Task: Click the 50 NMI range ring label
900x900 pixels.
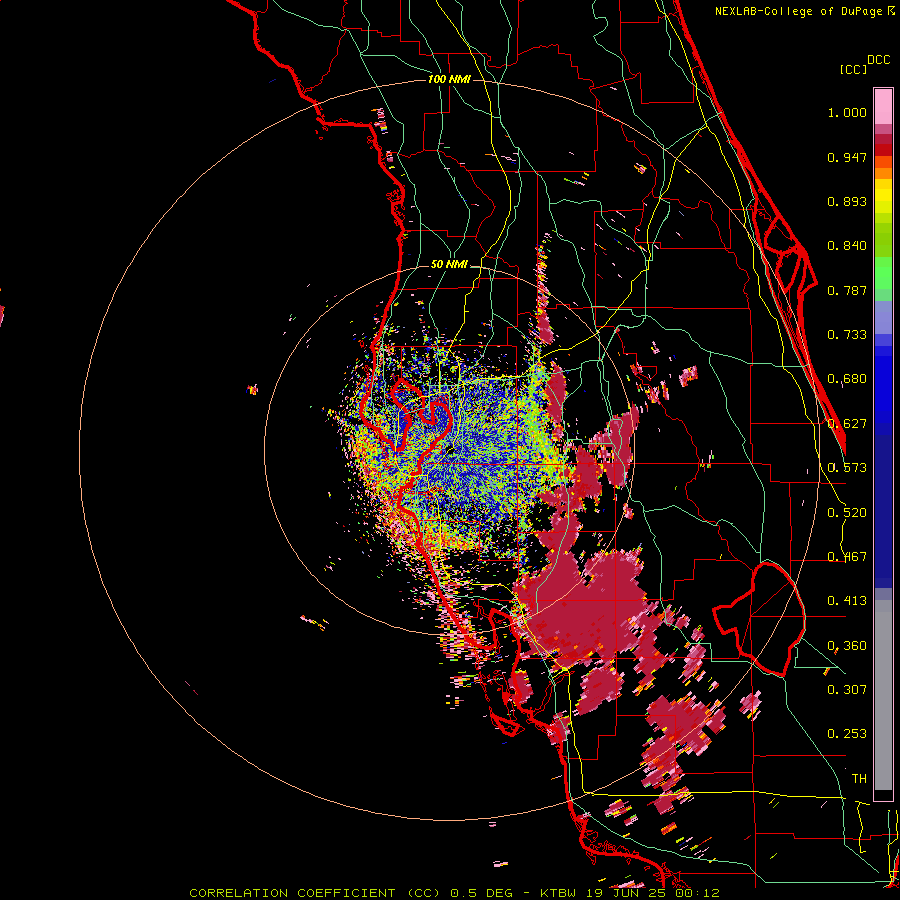Action: [449, 265]
